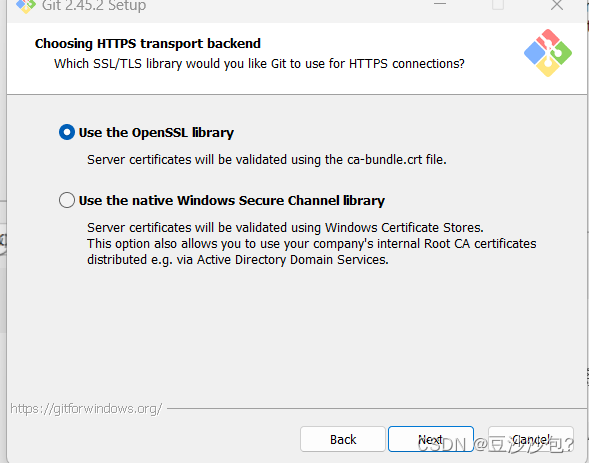The image size is (589, 463).
Task: Click the ca-bundle.crt file description text
Action: [x=267, y=160]
